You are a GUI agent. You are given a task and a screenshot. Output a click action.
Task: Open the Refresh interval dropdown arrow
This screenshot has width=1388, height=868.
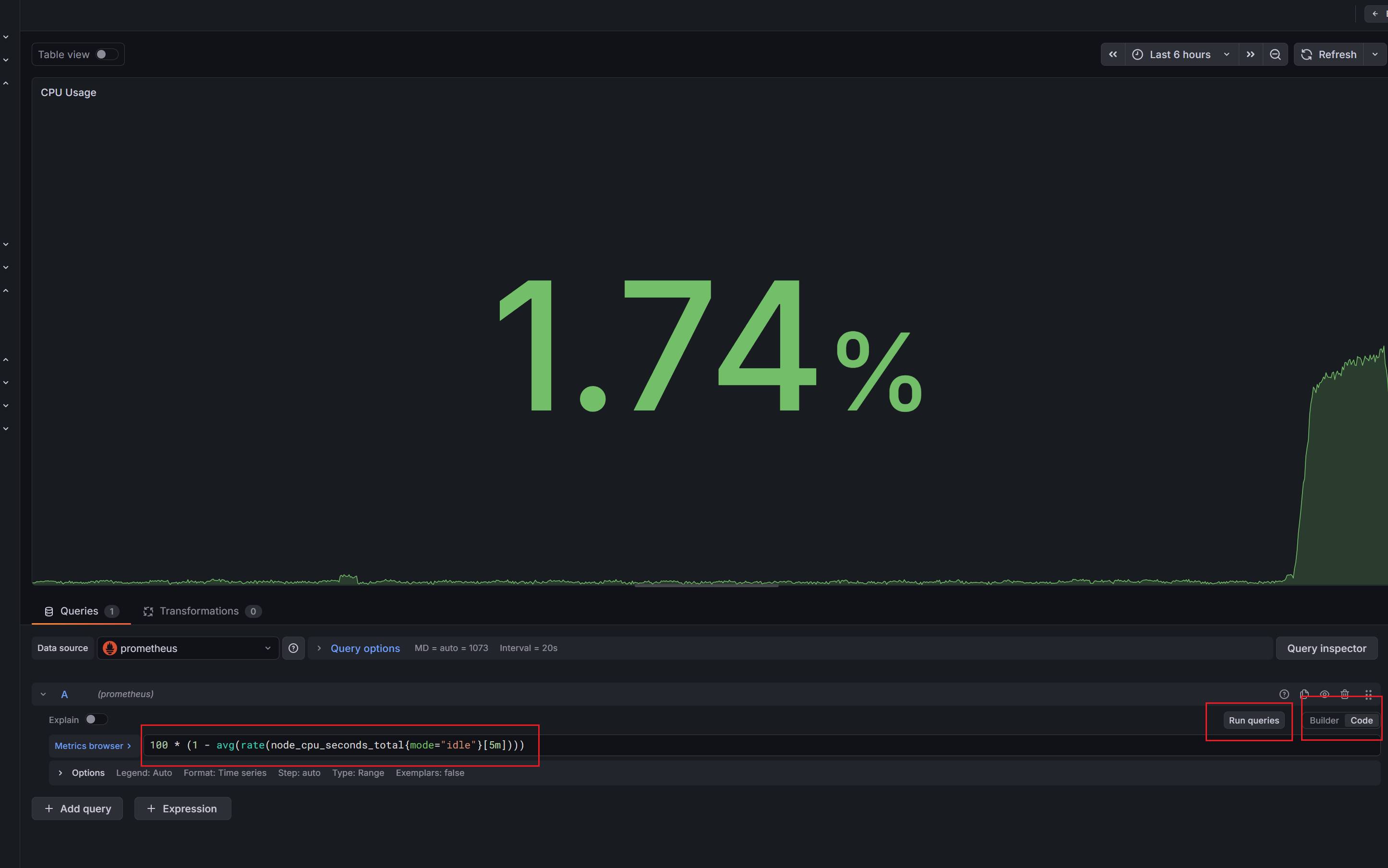[1375, 55]
